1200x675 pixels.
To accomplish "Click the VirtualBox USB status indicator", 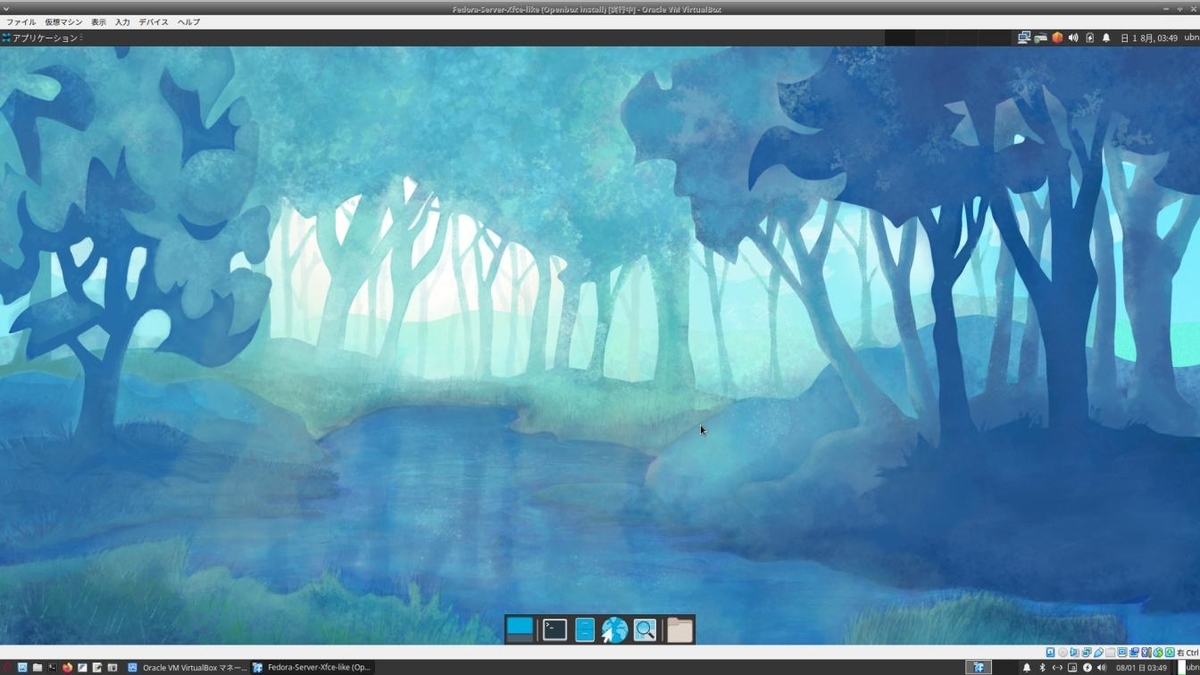I will (x=1098, y=652).
